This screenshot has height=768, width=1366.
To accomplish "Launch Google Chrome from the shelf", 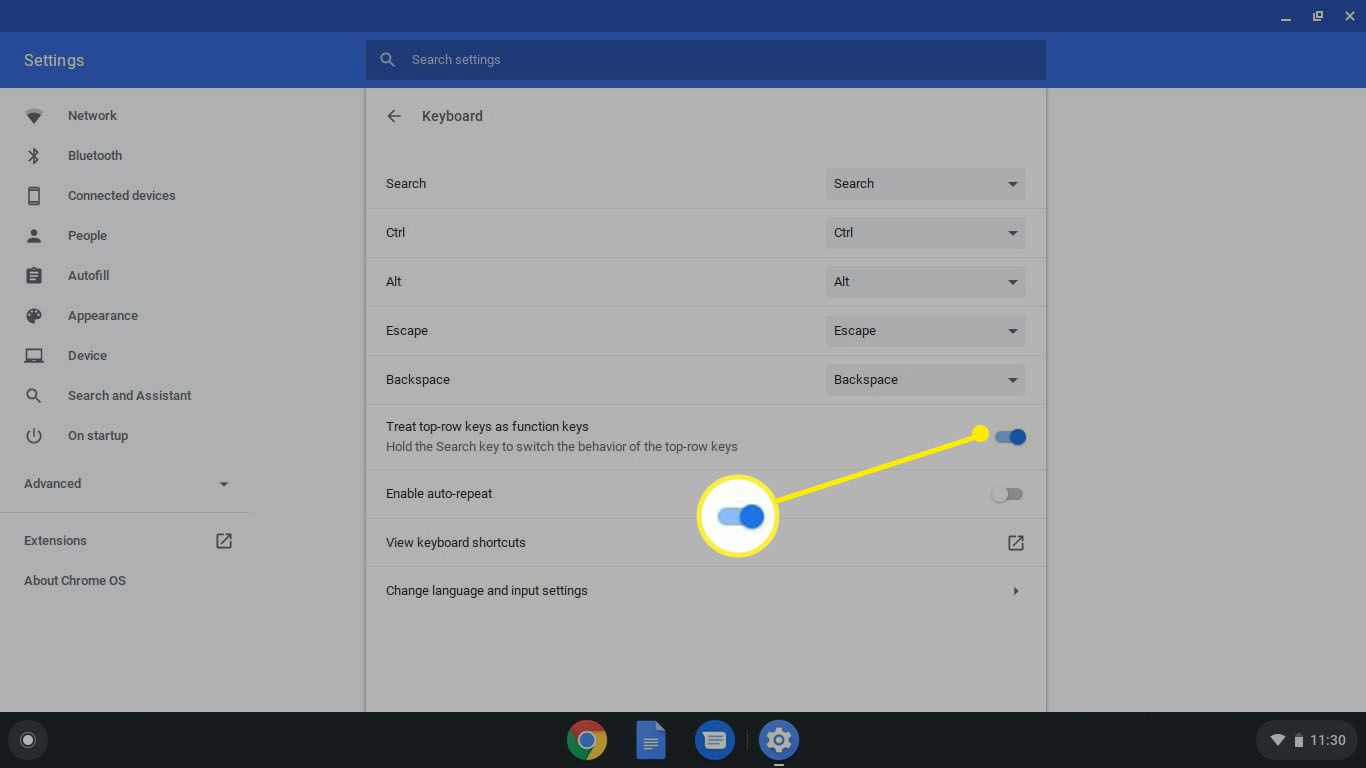I will coord(587,740).
